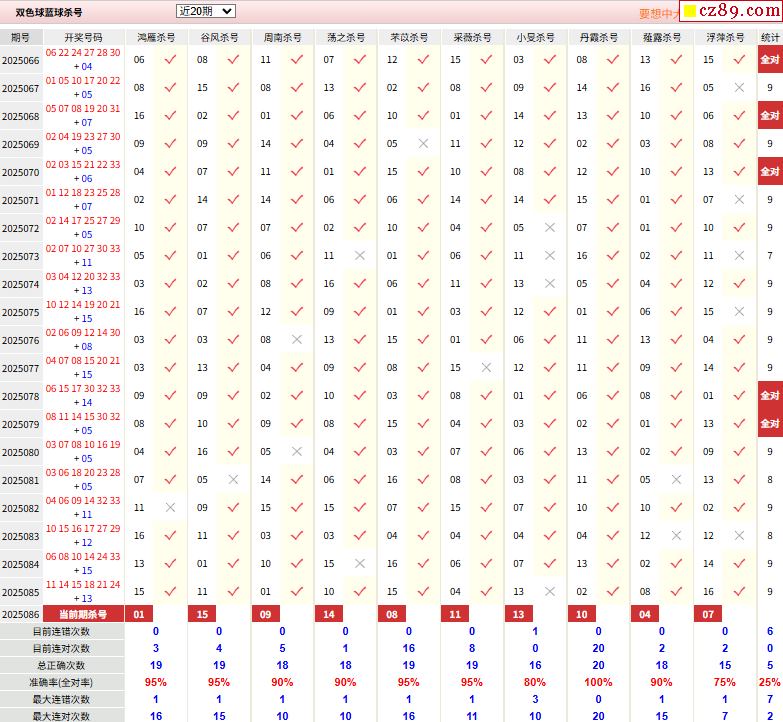The height and width of the screenshot is (722, 783).
Task: Click the gray X in row 2025082 鸿雁 column
Action: [170, 507]
